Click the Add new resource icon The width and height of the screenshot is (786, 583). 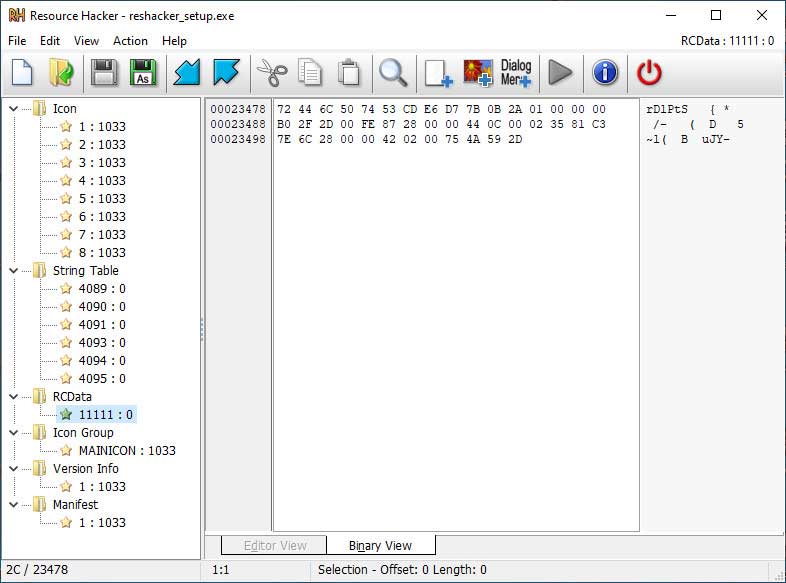pos(439,74)
